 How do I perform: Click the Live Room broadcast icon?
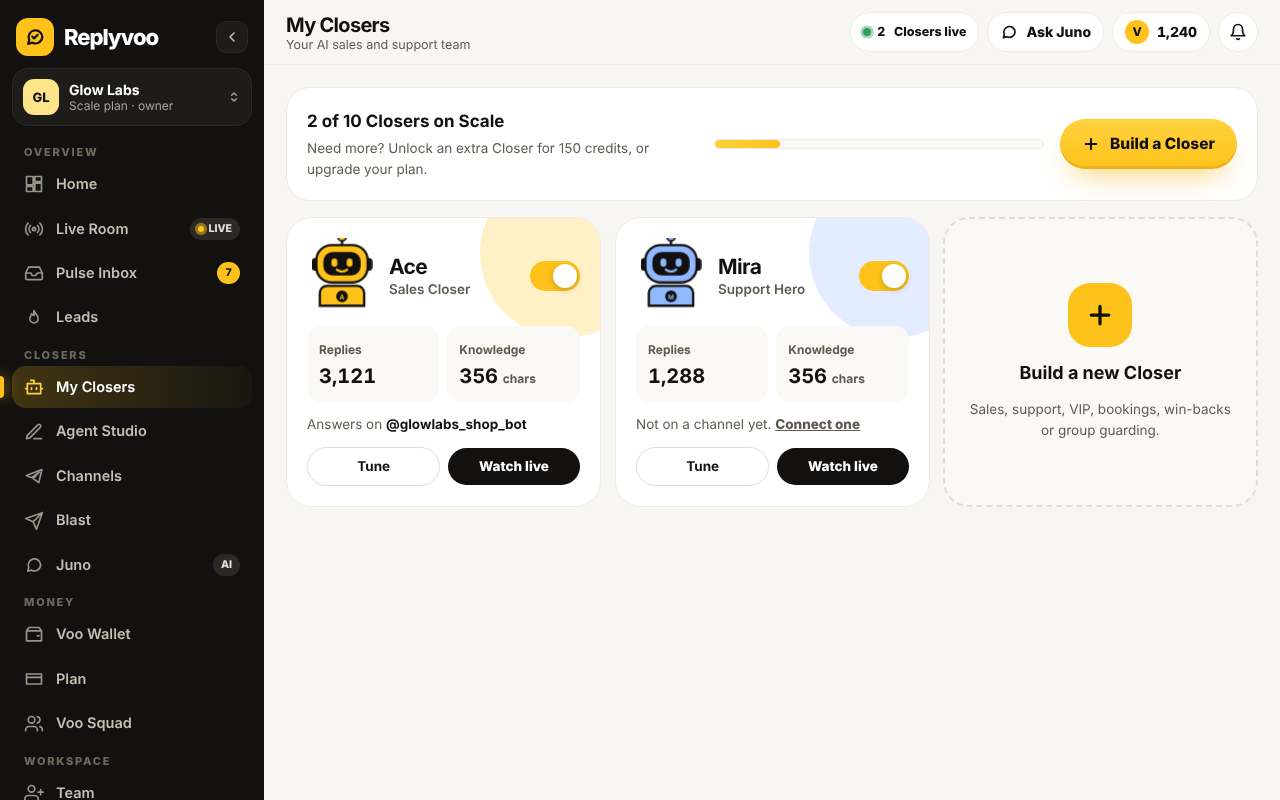click(34, 229)
